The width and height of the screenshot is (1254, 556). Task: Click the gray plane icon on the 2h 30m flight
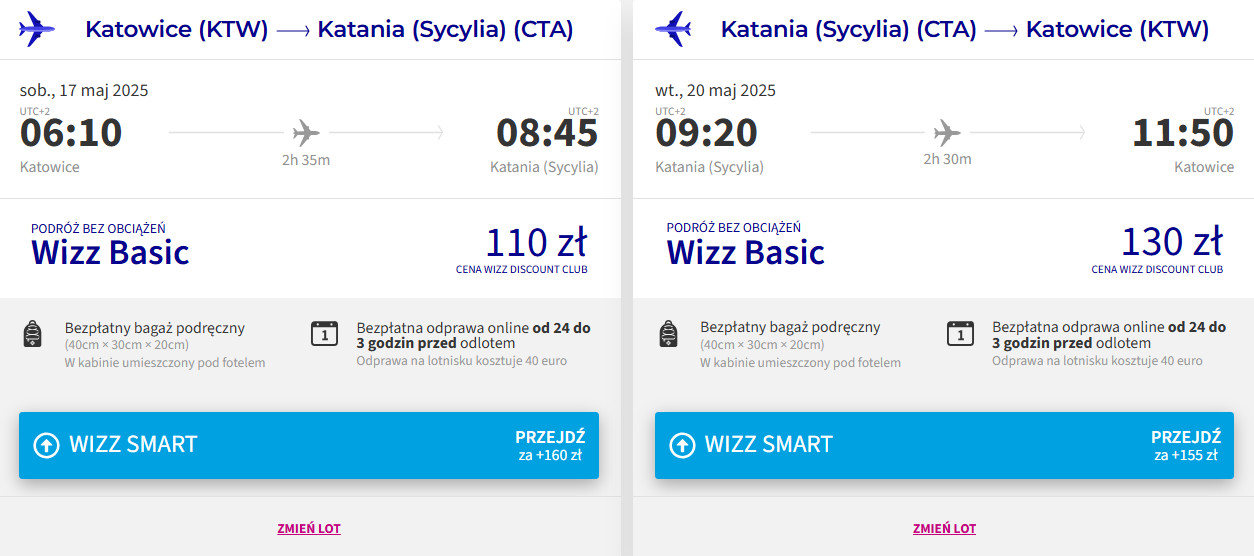tap(946, 132)
